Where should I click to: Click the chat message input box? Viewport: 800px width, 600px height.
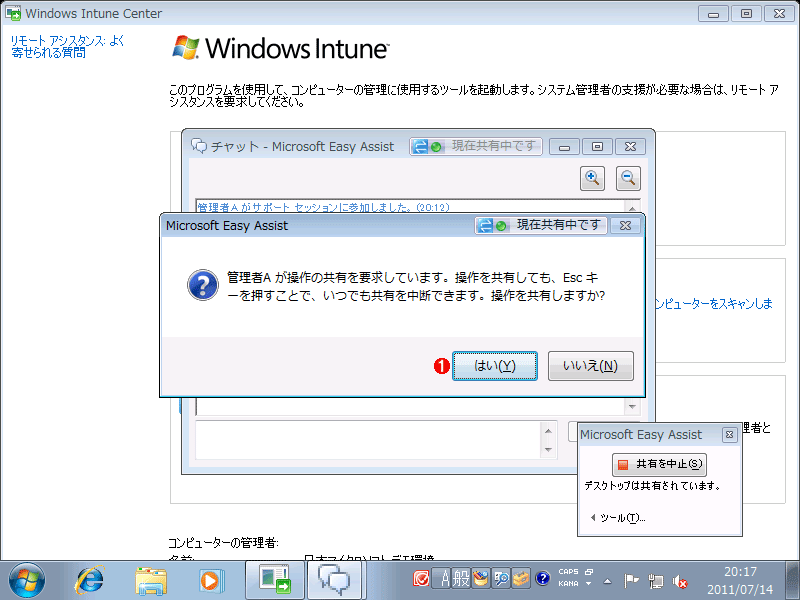pos(369,440)
